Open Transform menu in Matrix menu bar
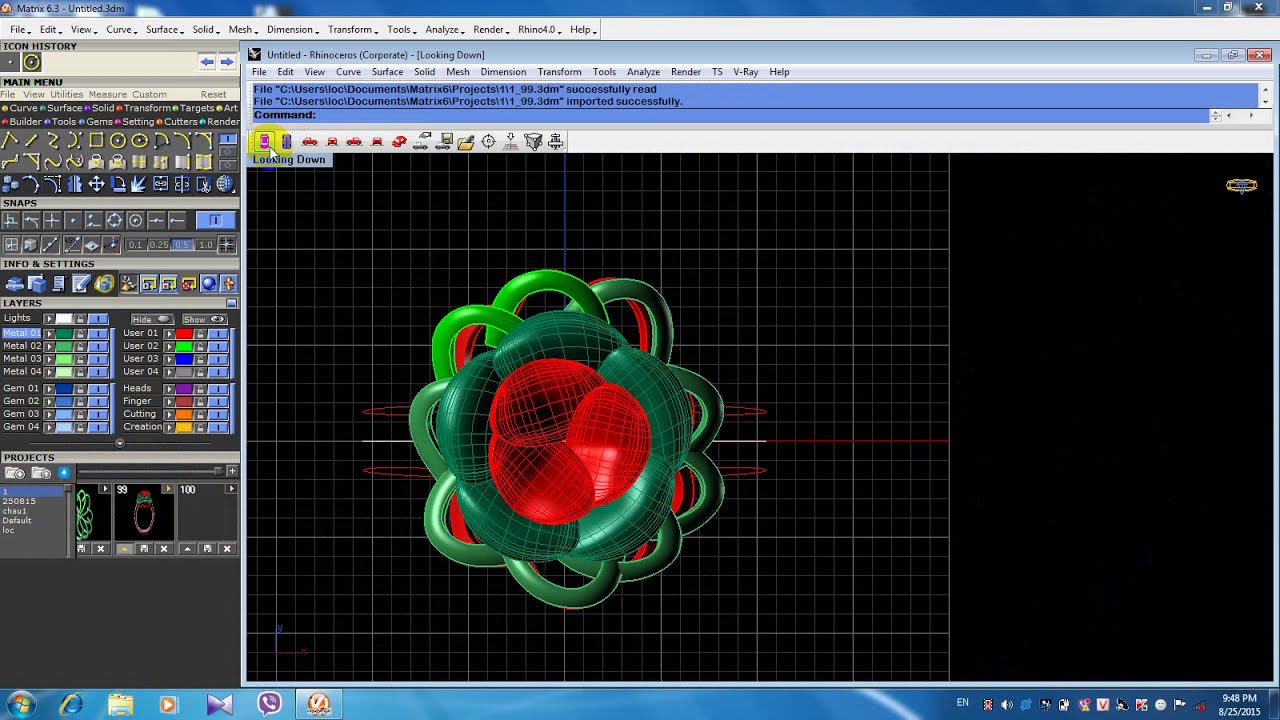1280x720 pixels. pos(350,30)
